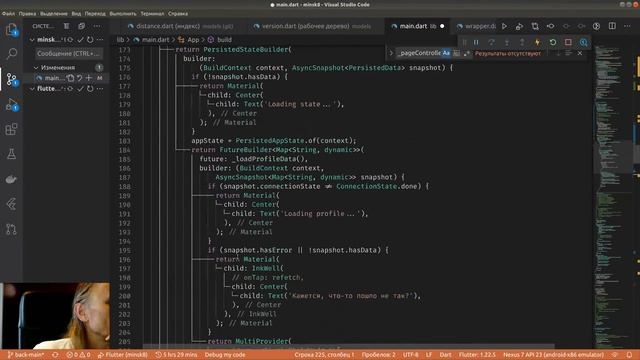Image resolution: width=640 pixels, height=360 pixels.
Task: Click the commit message input field
Action: pyautogui.click(x=68, y=53)
